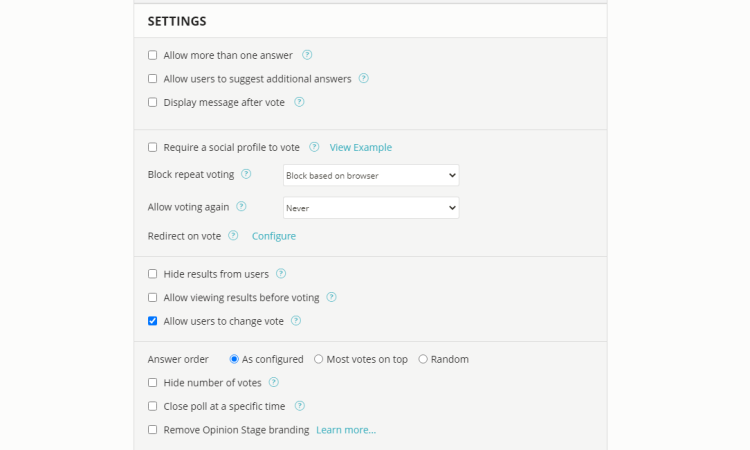Screen dimensions: 750x450
Task: Click help icon beside Allow more than one answer
Action: click(307, 55)
